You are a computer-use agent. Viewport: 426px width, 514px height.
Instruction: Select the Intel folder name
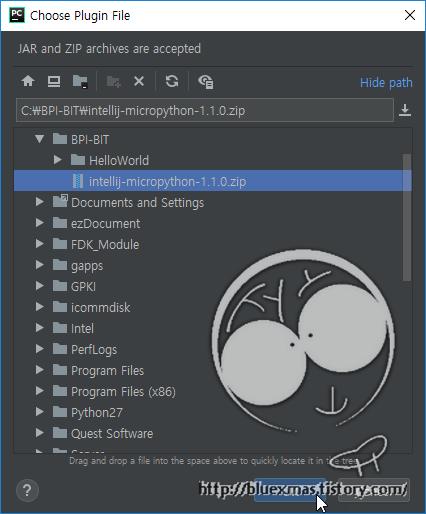tap(82, 329)
